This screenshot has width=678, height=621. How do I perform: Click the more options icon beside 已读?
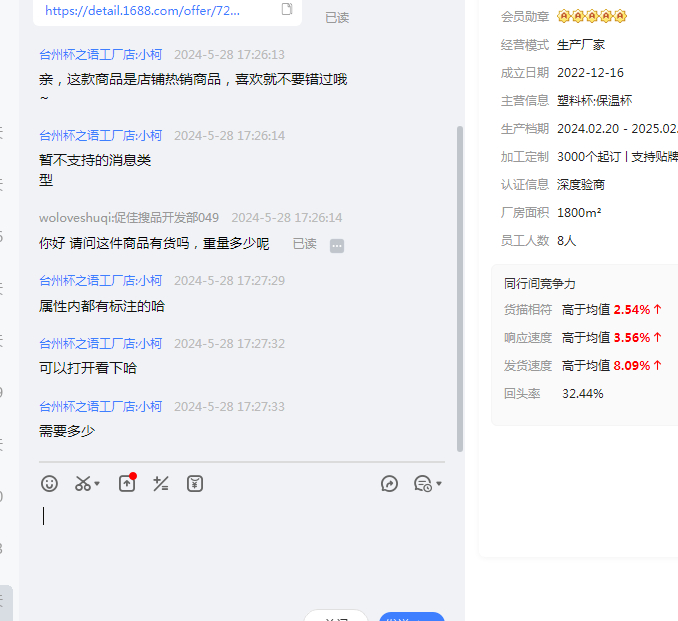click(337, 245)
